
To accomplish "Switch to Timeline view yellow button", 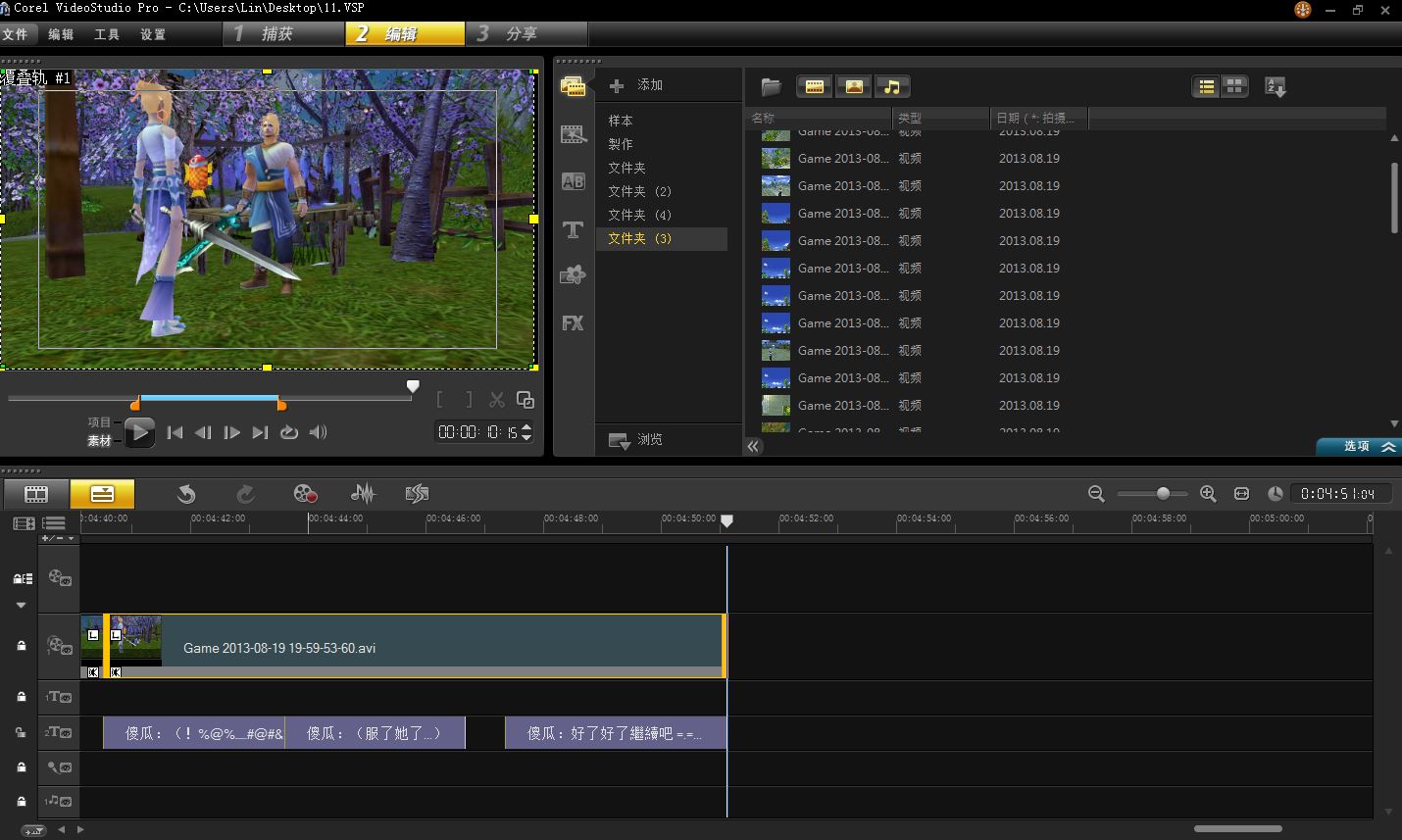I will click(102, 494).
